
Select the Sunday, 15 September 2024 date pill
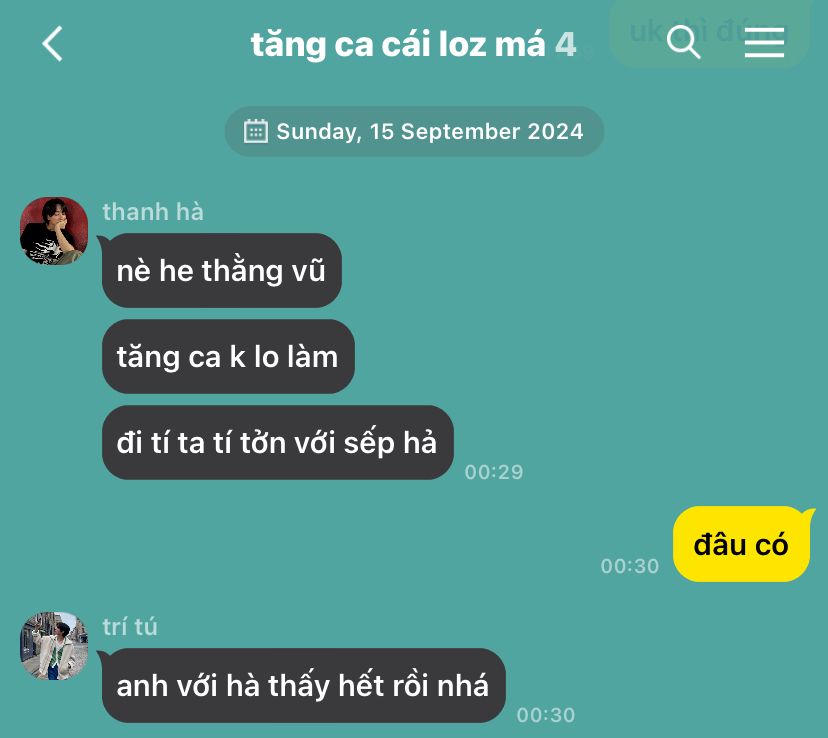pos(415,131)
